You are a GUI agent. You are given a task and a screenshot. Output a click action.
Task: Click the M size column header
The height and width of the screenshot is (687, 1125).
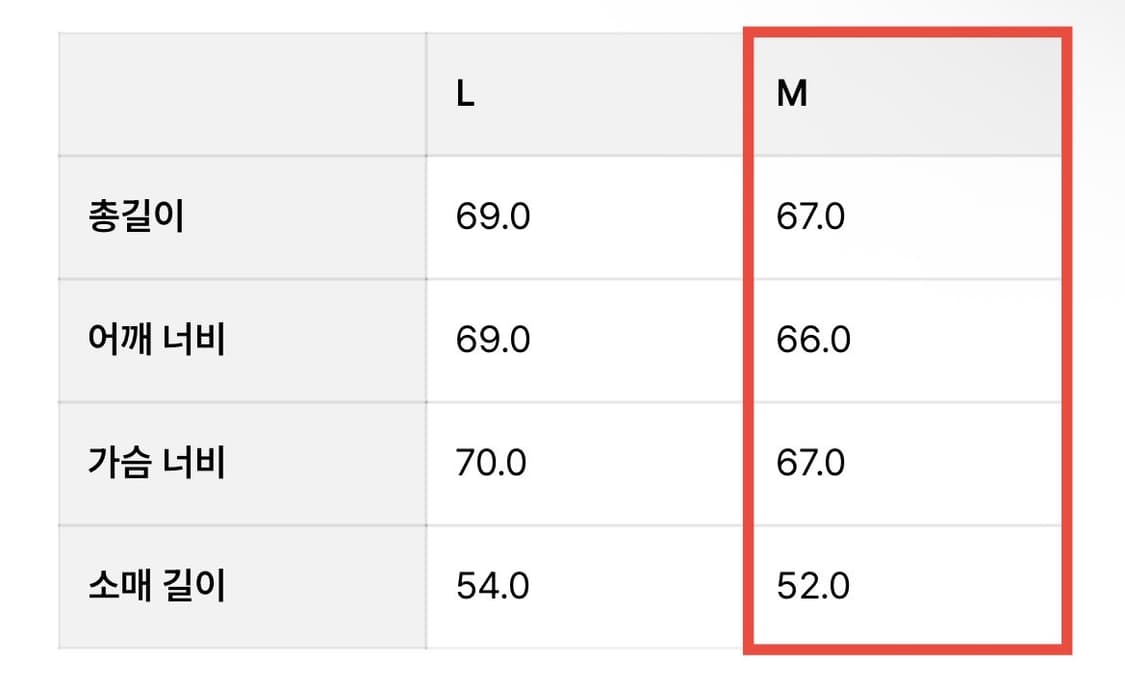click(x=792, y=94)
